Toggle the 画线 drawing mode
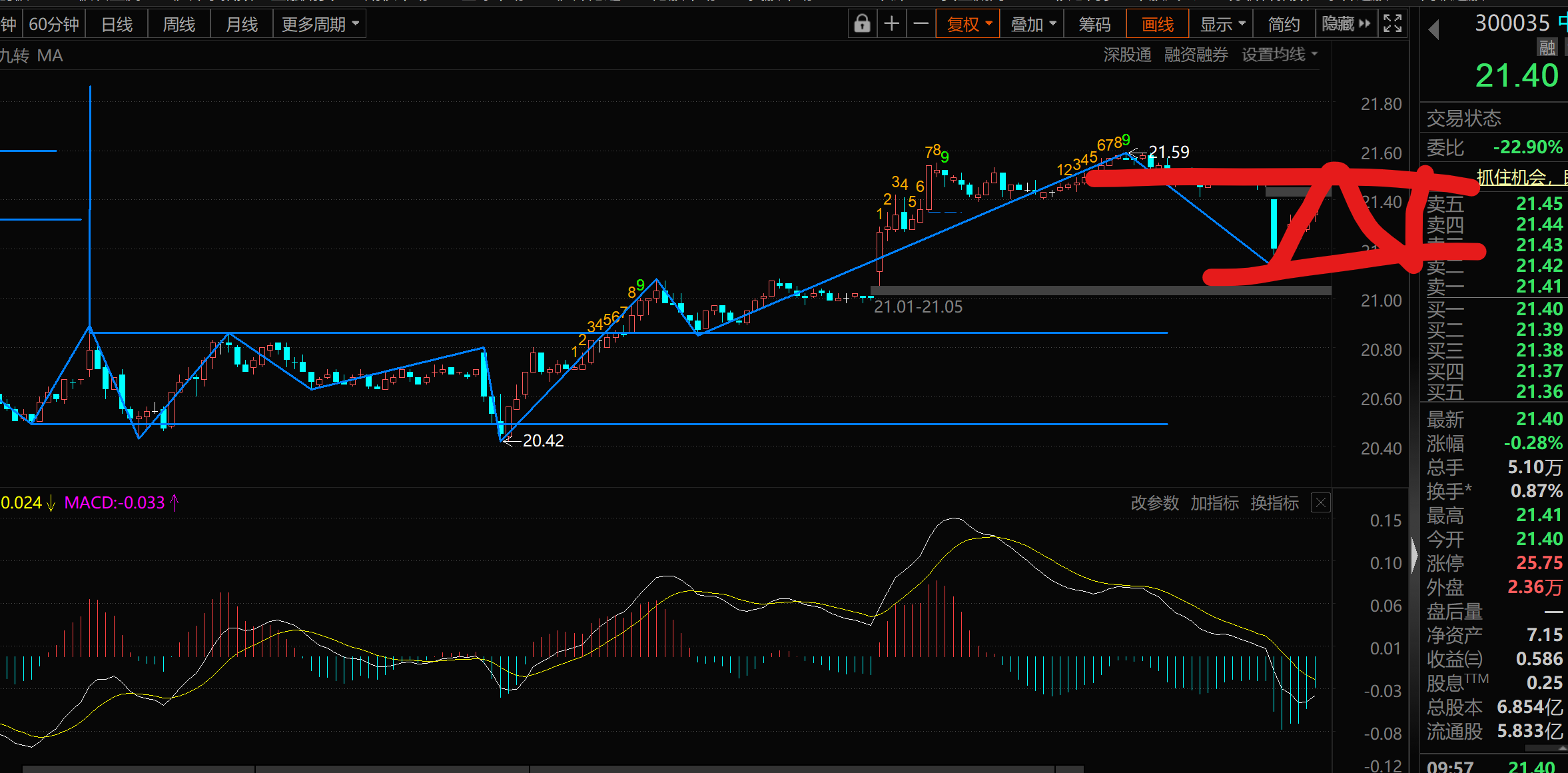The width and height of the screenshot is (1568, 773). tap(1157, 25)
